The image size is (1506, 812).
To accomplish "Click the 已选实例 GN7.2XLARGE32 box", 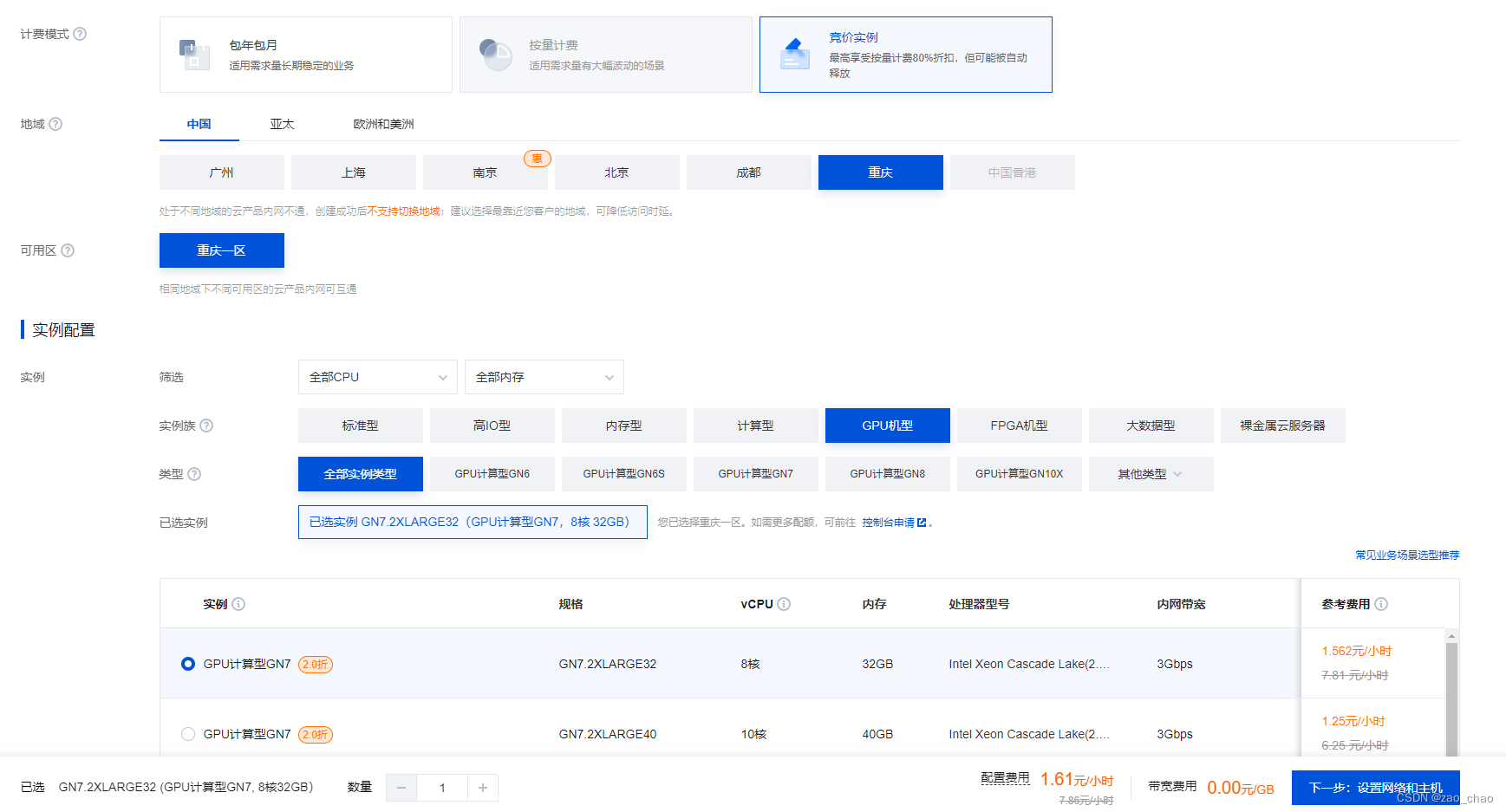I will tap(473, 522).
